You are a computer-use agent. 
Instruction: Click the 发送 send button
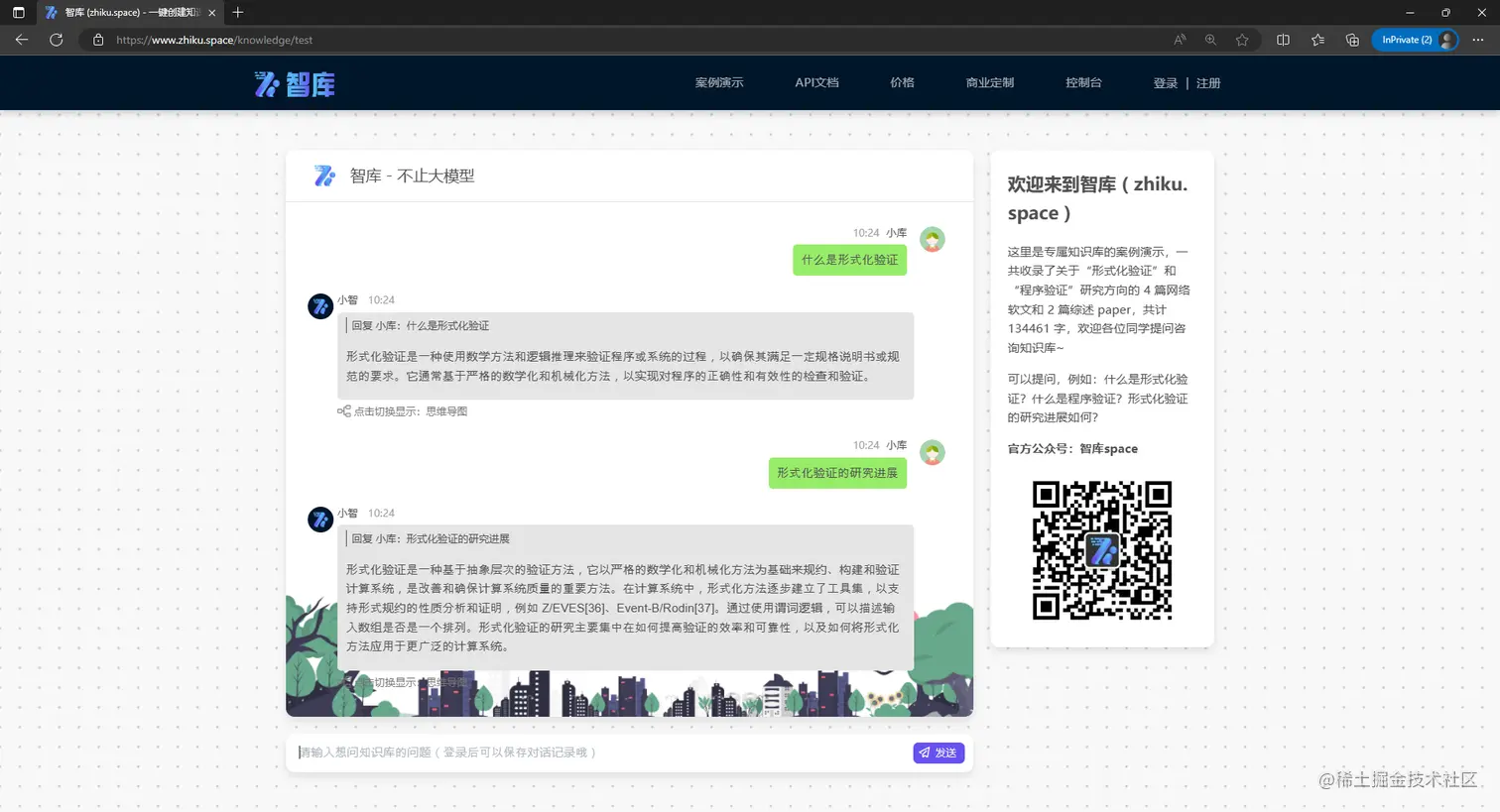pos(938,753)
